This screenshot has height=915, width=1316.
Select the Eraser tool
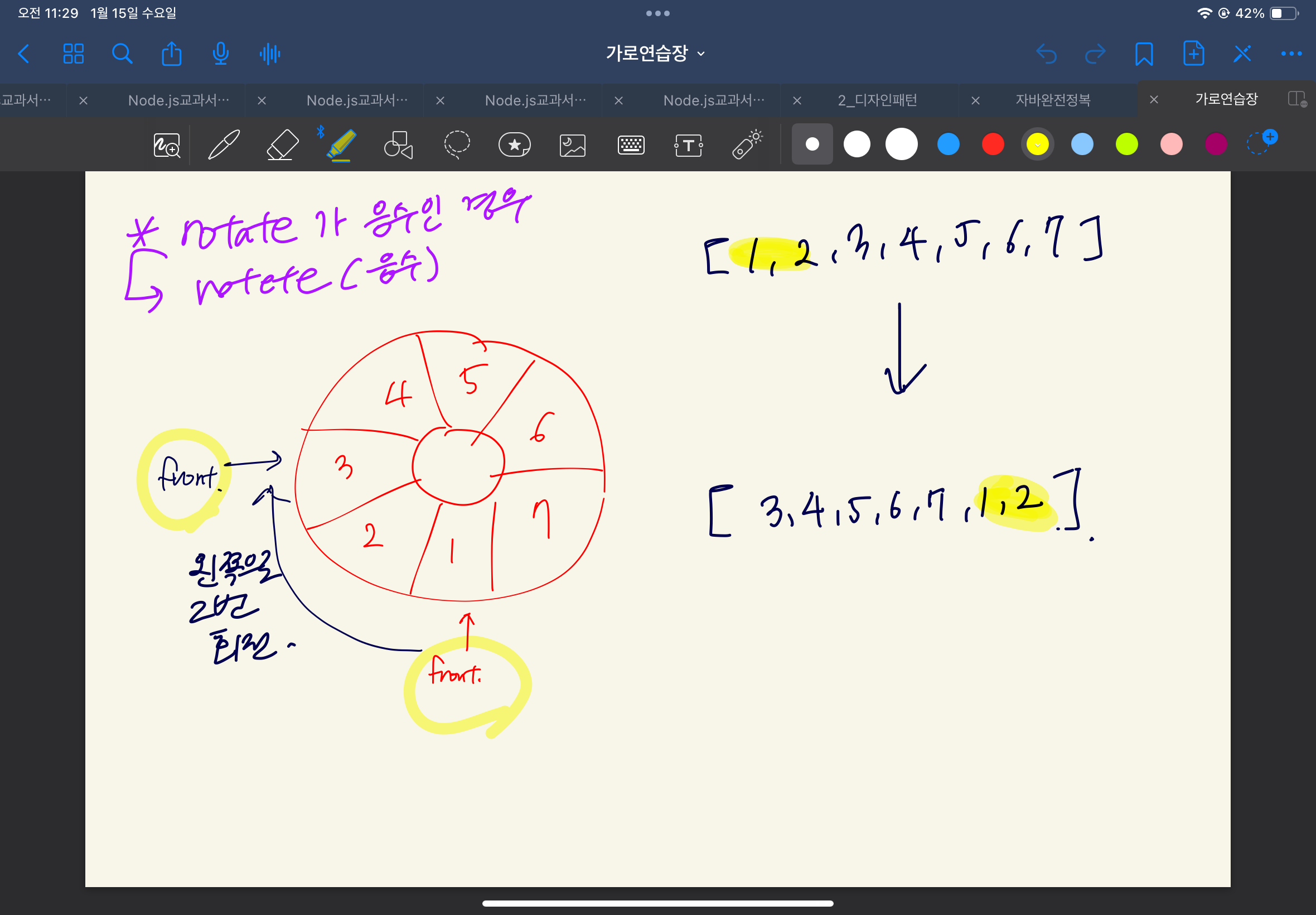pos(283,145)
